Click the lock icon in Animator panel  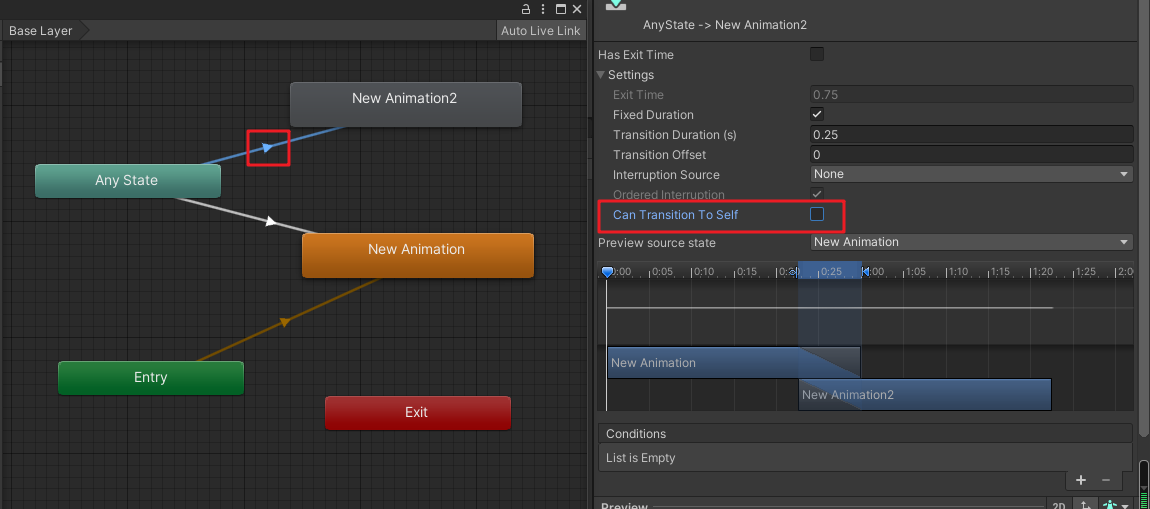point(526,8)
